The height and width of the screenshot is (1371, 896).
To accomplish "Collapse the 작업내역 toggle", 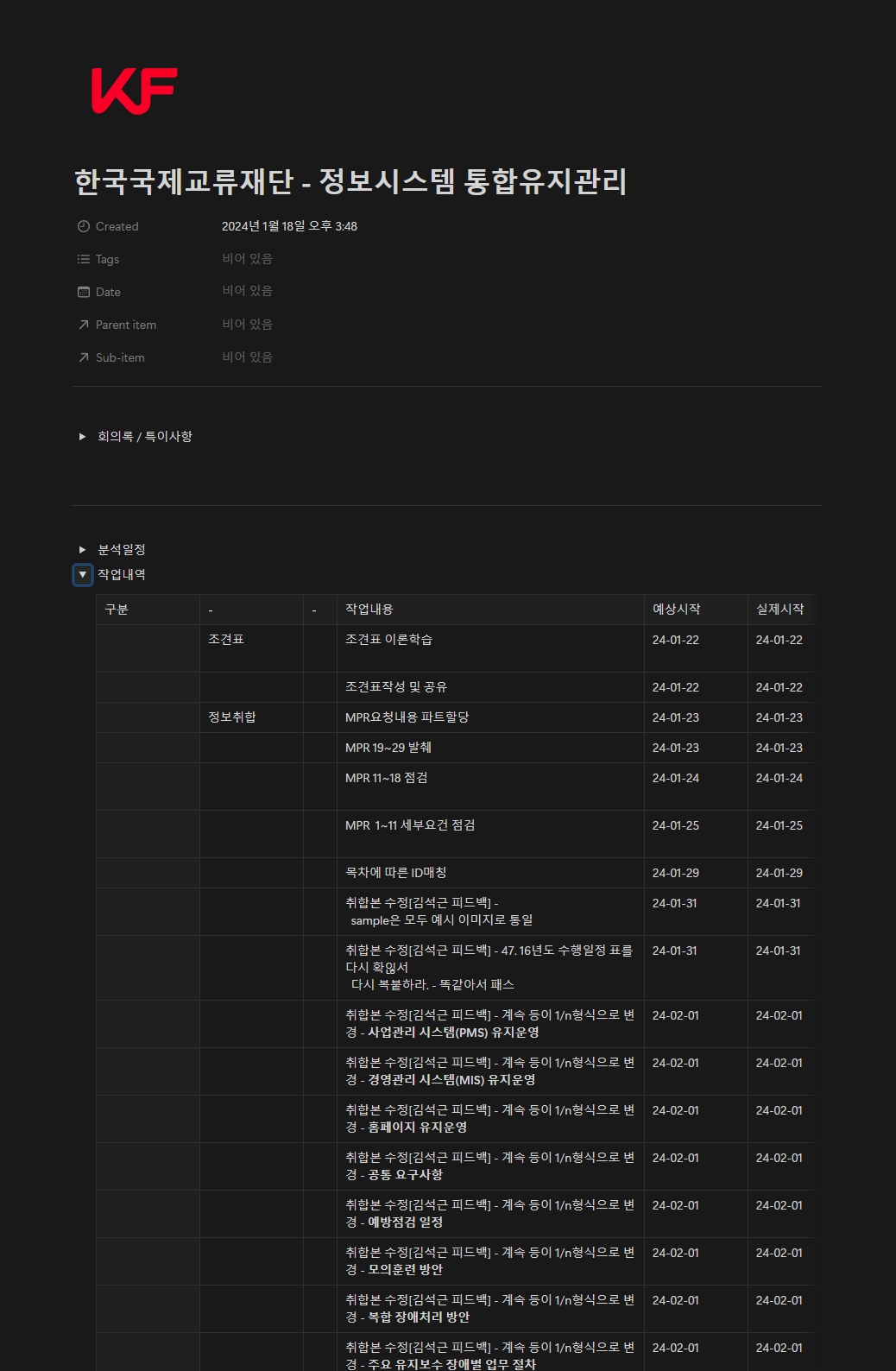I will click(x=83, y=574).
